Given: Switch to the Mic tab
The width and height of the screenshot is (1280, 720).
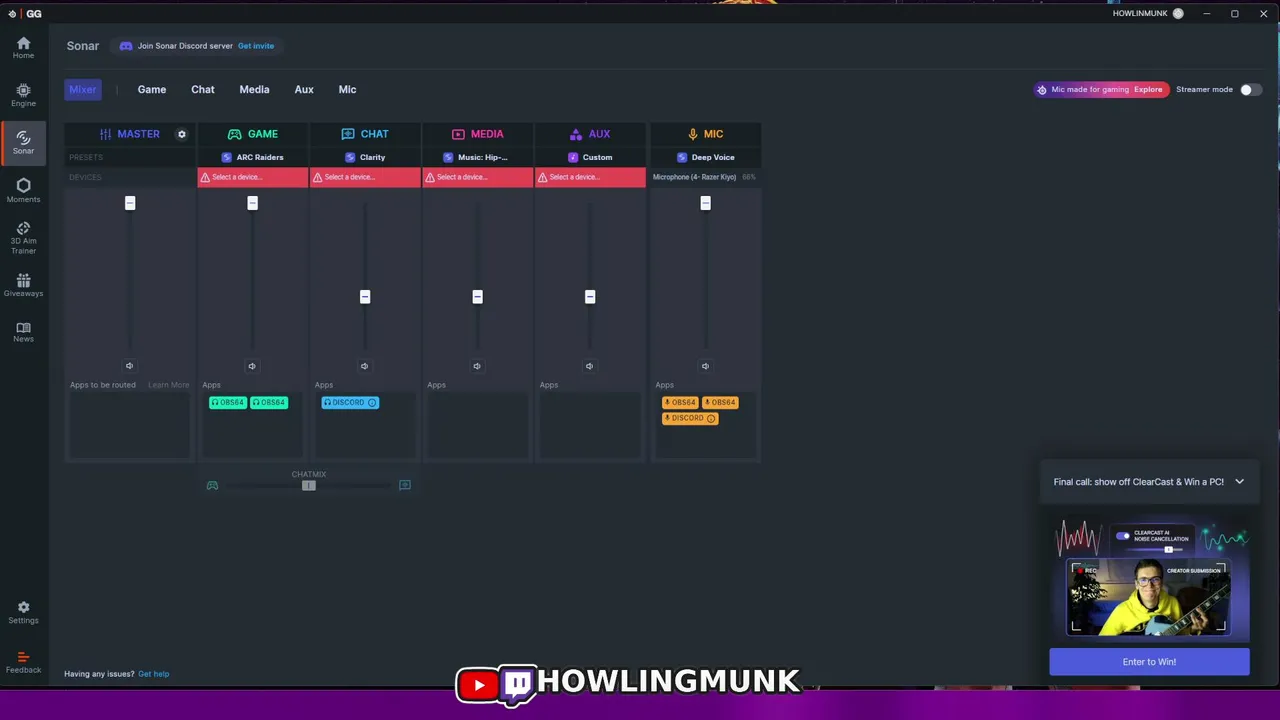Looking at the screenshot, I should (347, 89).
